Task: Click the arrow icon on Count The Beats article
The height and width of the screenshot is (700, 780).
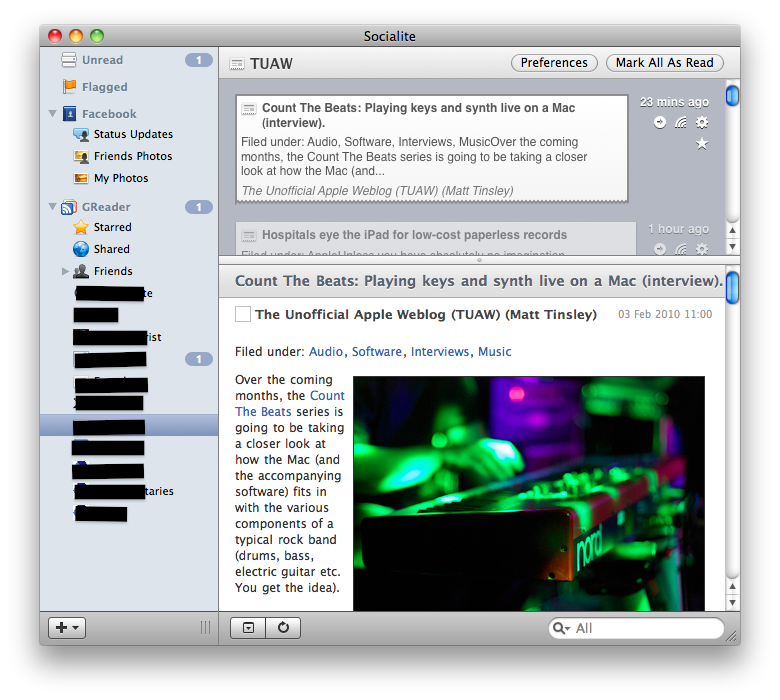Action: click(660, 123)
